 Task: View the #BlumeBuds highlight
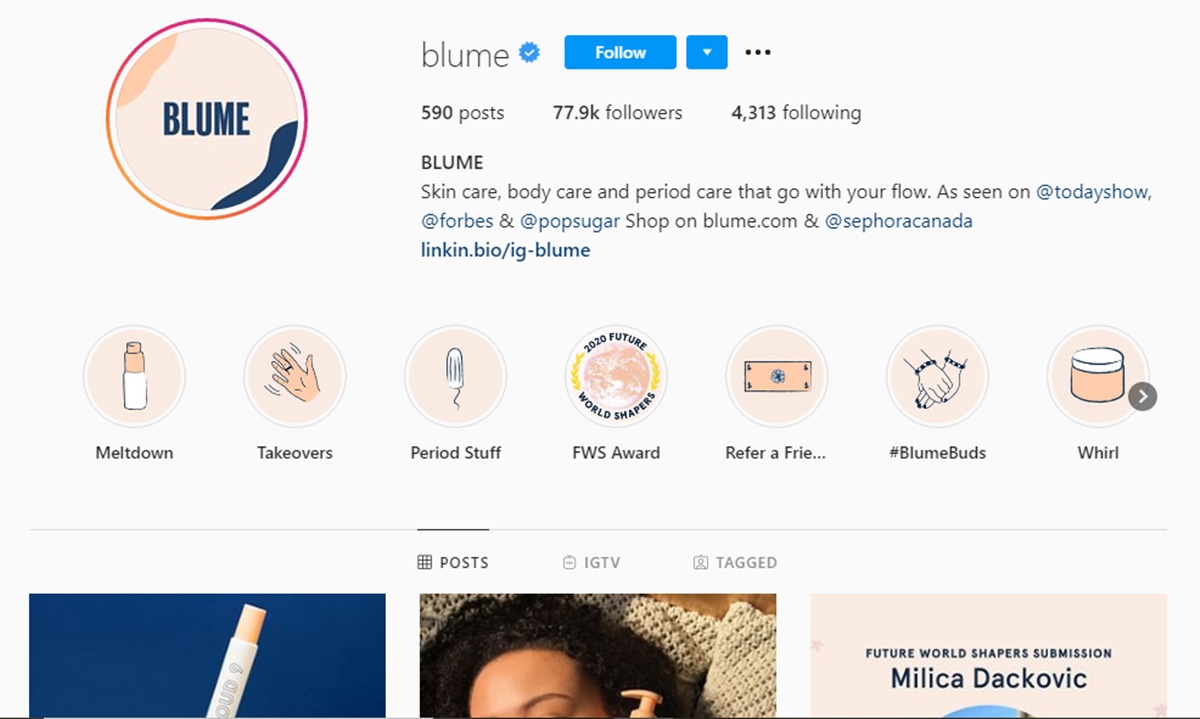tap(937, 377)
